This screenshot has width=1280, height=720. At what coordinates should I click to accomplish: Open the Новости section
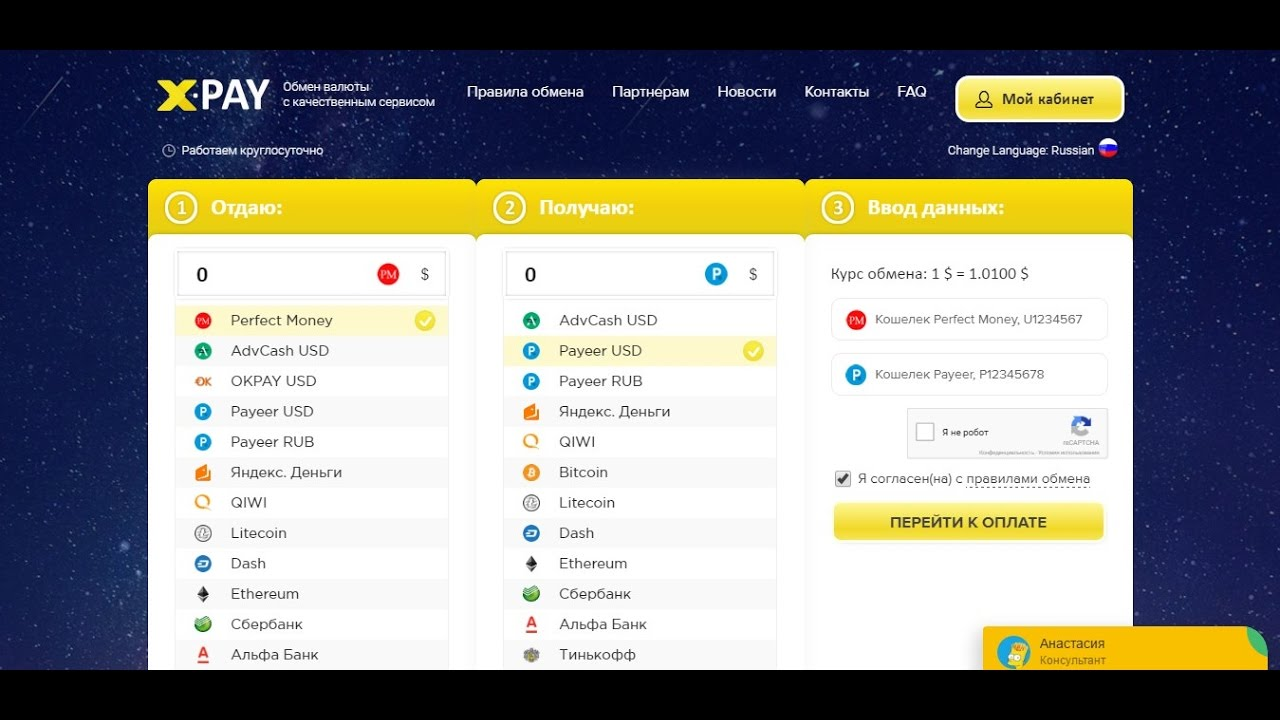click(x=747, y=92)
